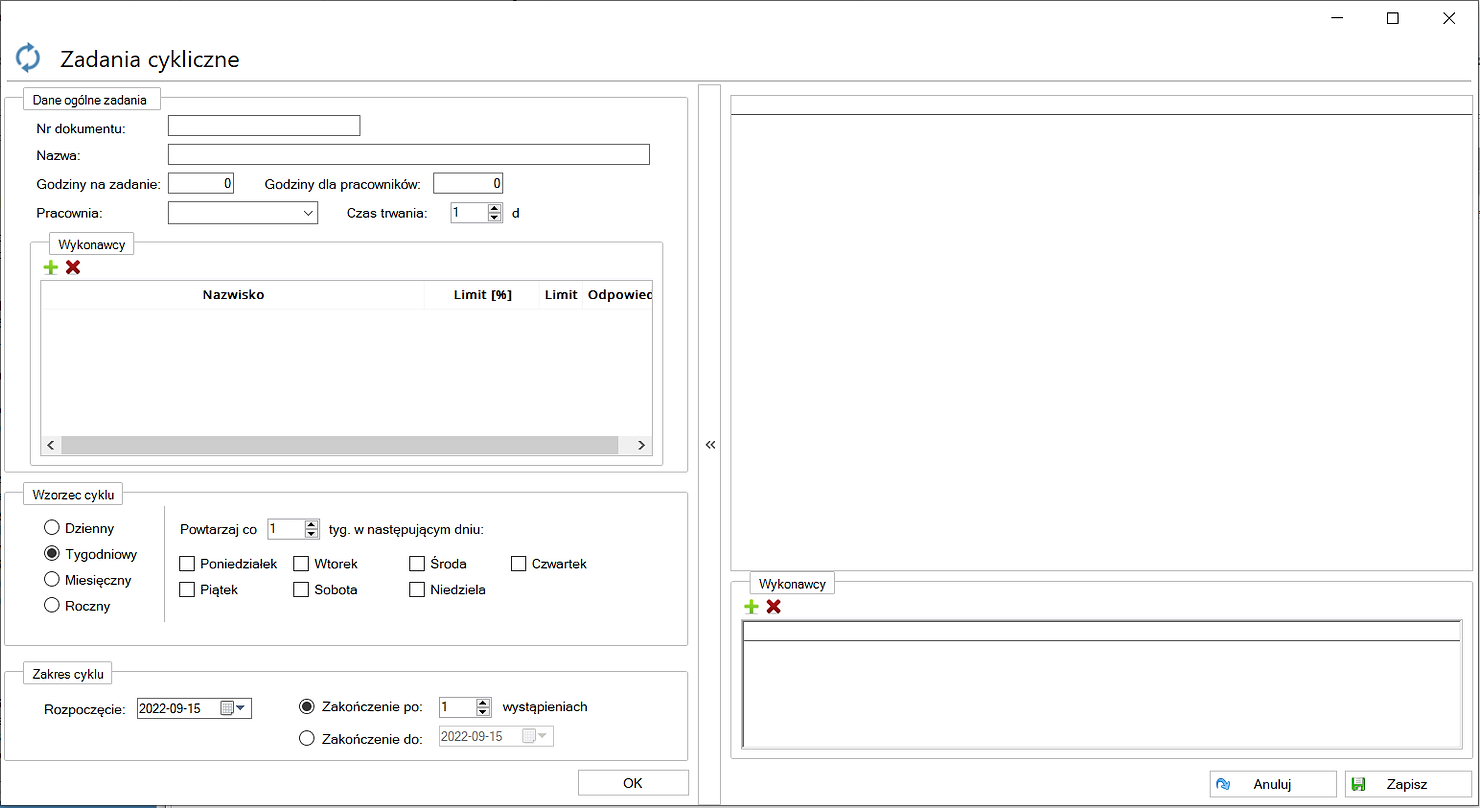Open the Pracownia dropdown list

(307, 213)
